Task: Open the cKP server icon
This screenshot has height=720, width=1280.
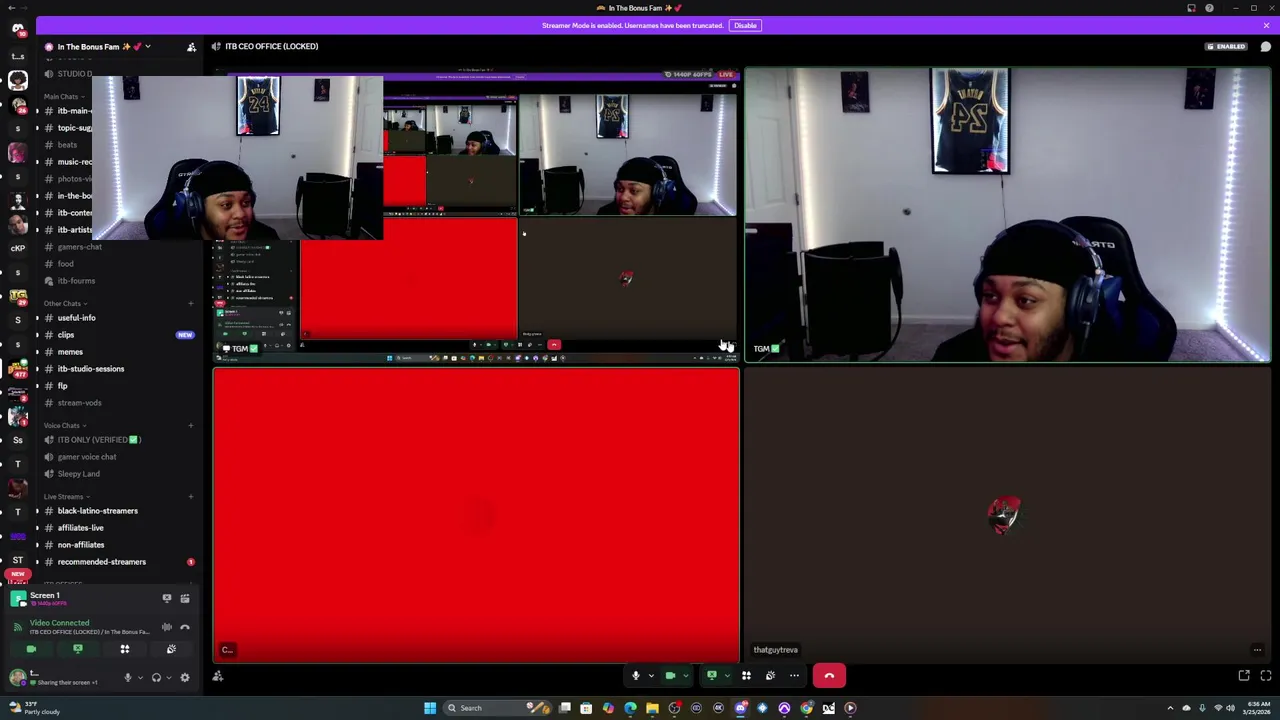Action: click(17, 248)
